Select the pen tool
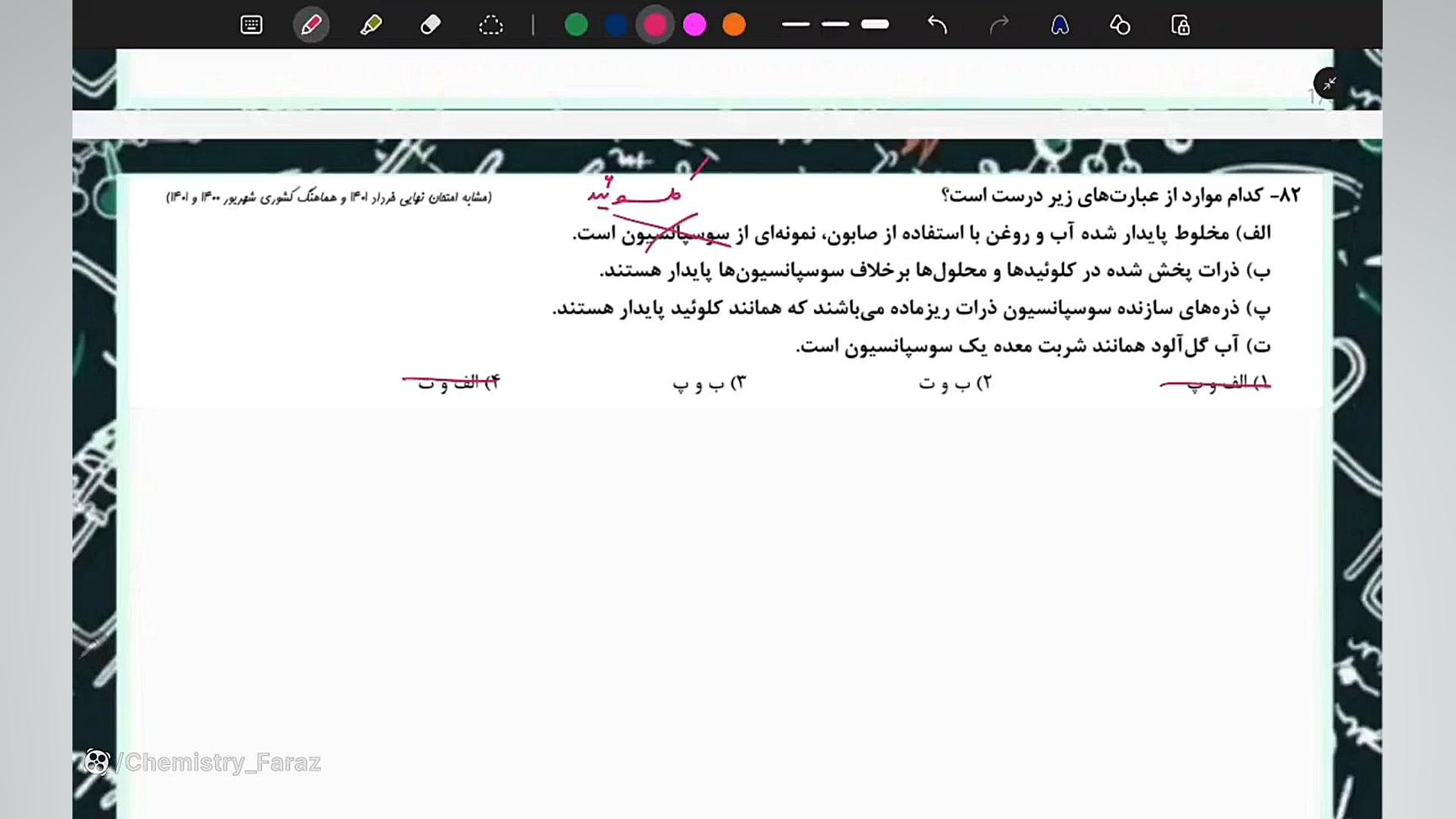The height and width of the screenshot is (819, 1456). tap(311, 25)
